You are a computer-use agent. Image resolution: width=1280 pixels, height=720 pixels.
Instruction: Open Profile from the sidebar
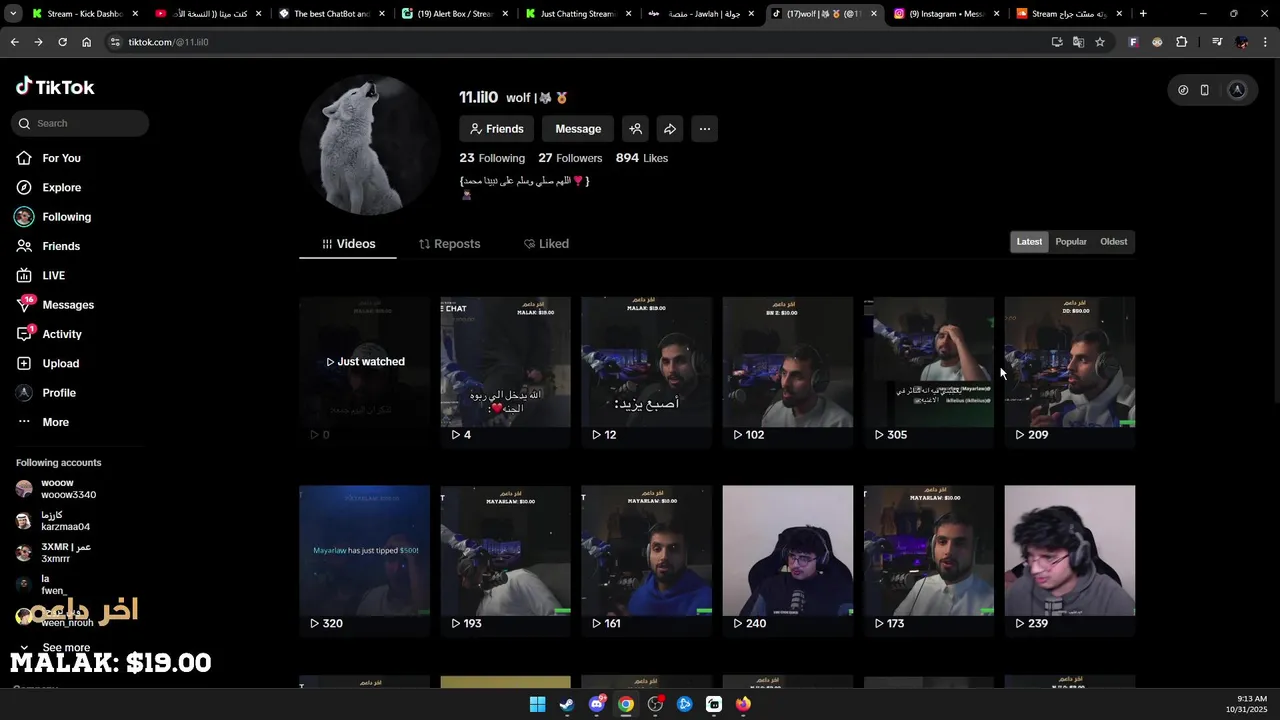pos(59,393)
